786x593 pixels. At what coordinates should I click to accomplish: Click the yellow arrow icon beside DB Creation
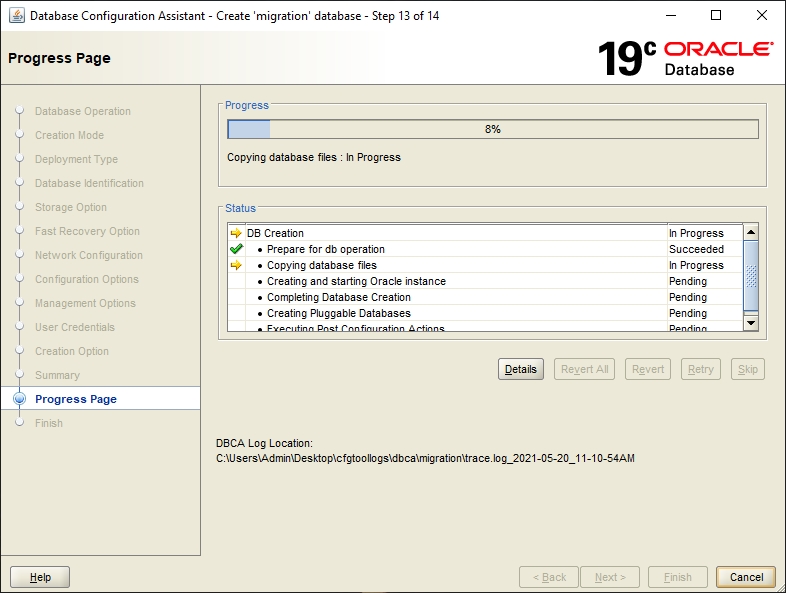tap(236, 233)
